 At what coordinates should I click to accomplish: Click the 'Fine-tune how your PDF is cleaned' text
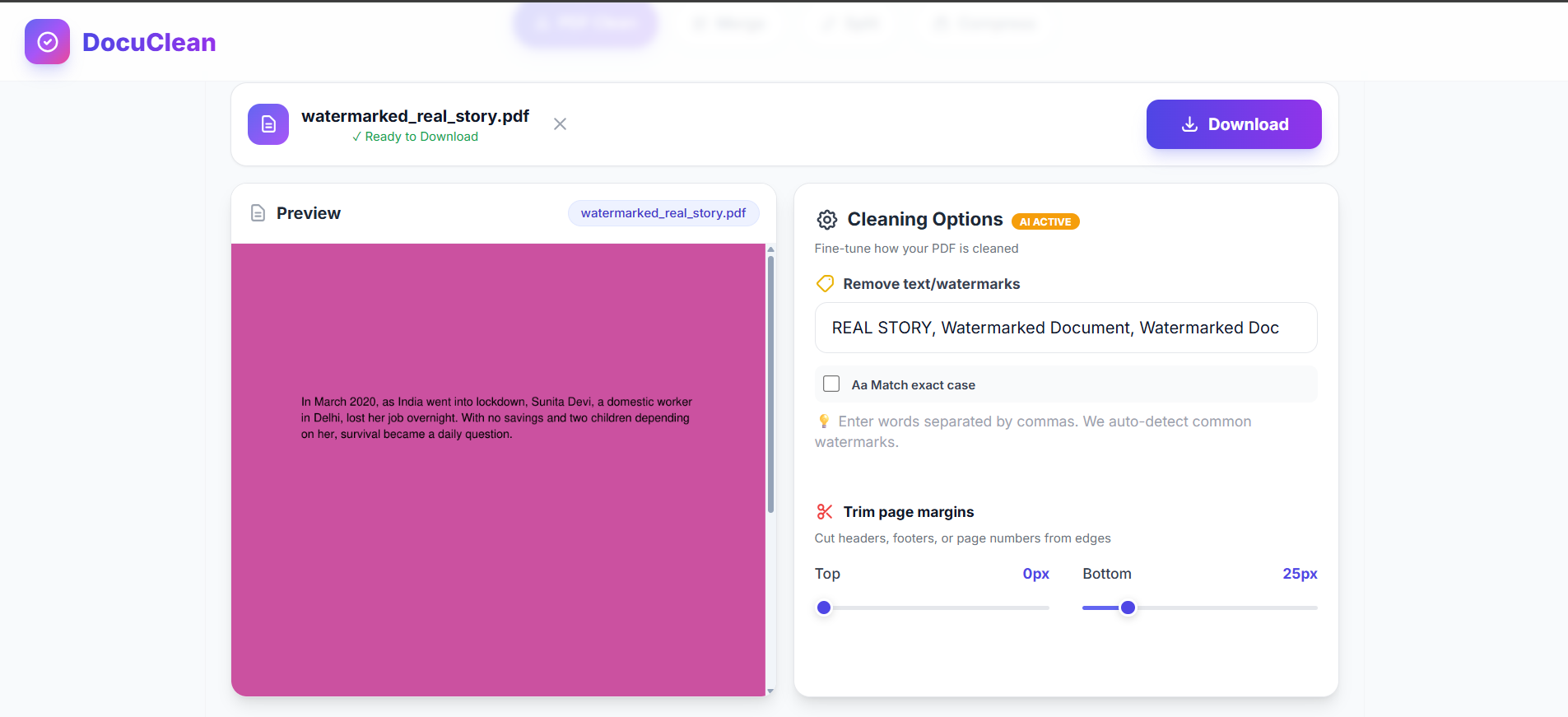point(916,249)
